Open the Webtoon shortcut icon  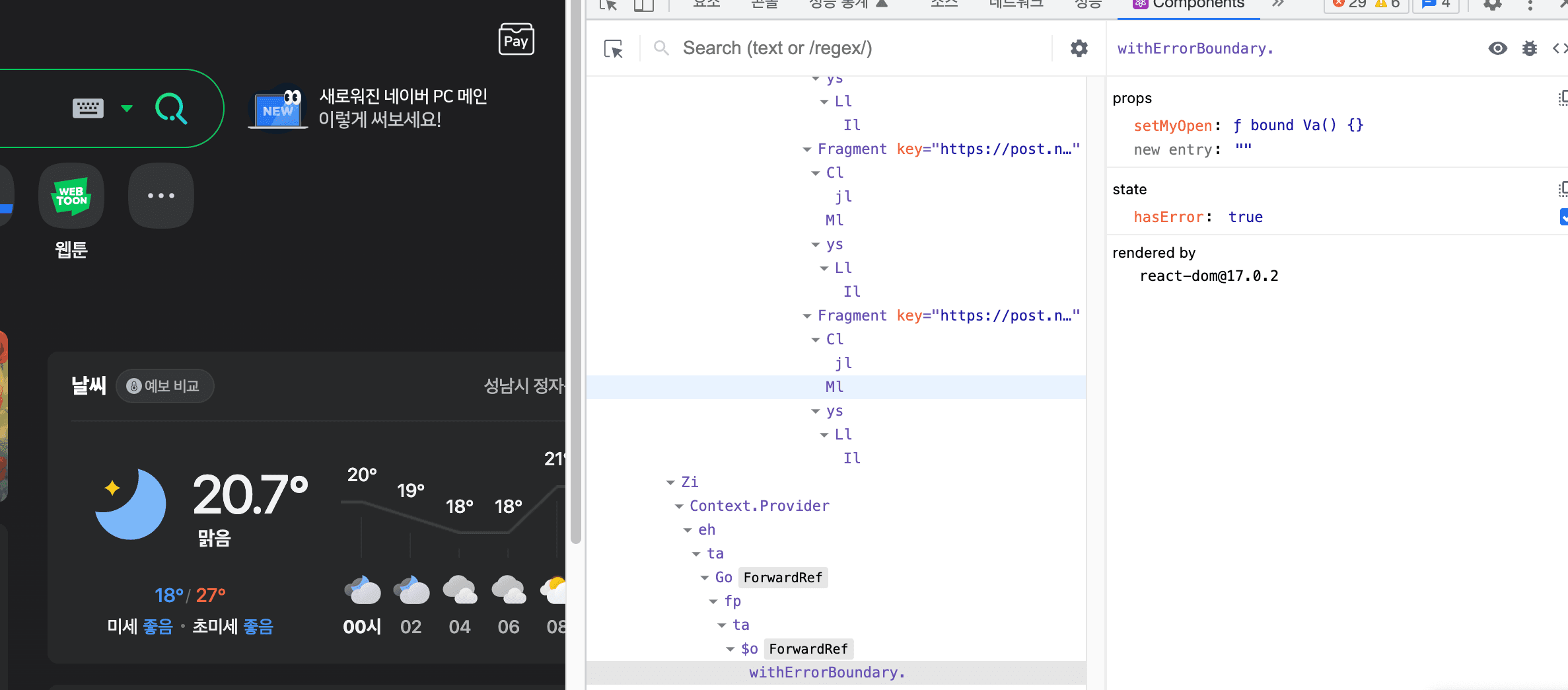point(71,196)
